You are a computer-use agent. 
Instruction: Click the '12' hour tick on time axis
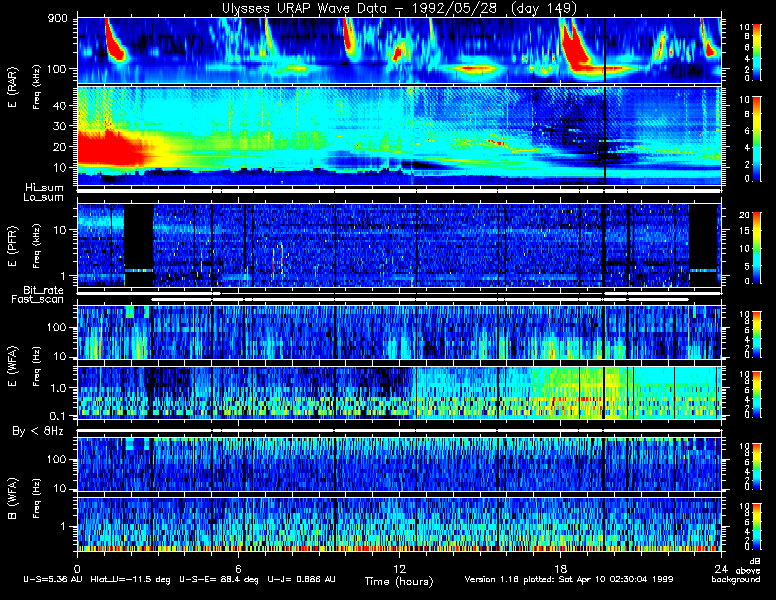click(x=399, y=568)
